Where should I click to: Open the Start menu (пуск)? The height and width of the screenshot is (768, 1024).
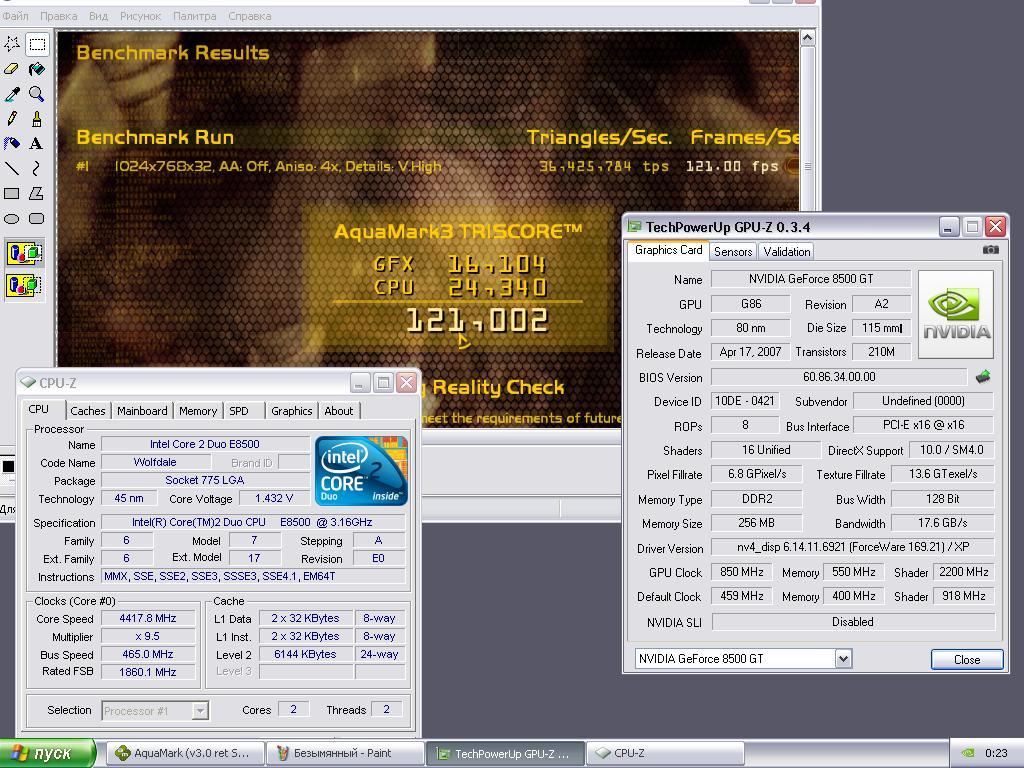[x=46, y=753]
